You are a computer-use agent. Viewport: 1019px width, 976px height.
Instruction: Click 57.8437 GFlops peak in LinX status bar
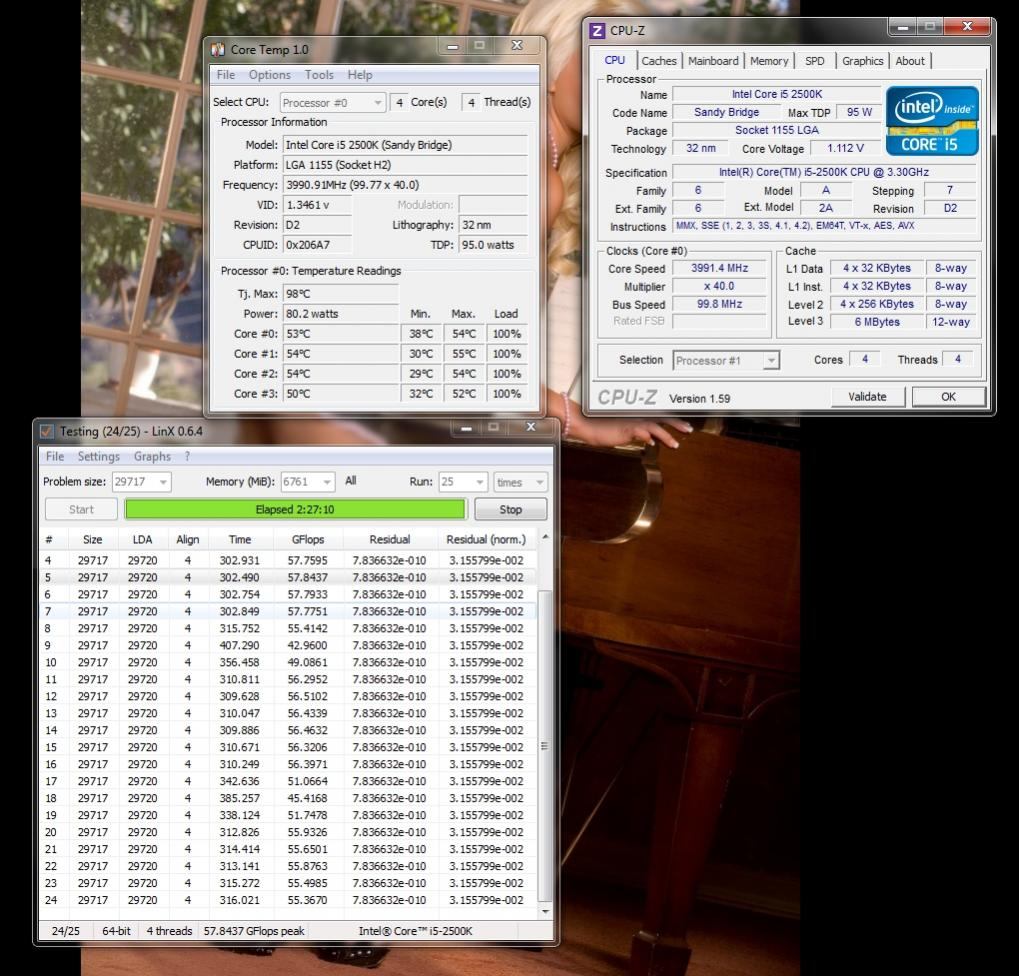(253, 931)
